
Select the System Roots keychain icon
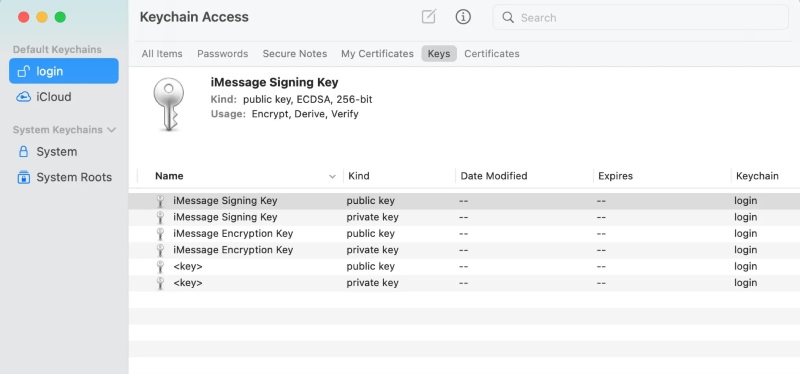pyautogui.click(x=23, y=177)
